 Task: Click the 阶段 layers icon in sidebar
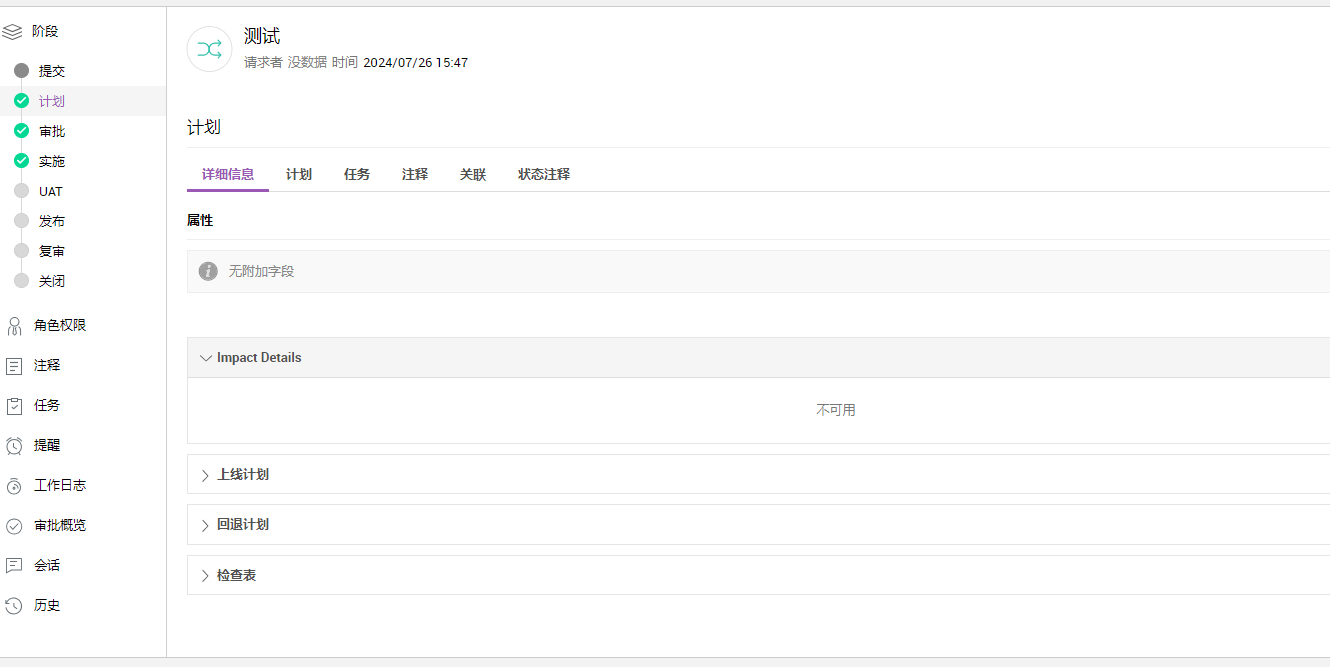(x=12, y=32)
